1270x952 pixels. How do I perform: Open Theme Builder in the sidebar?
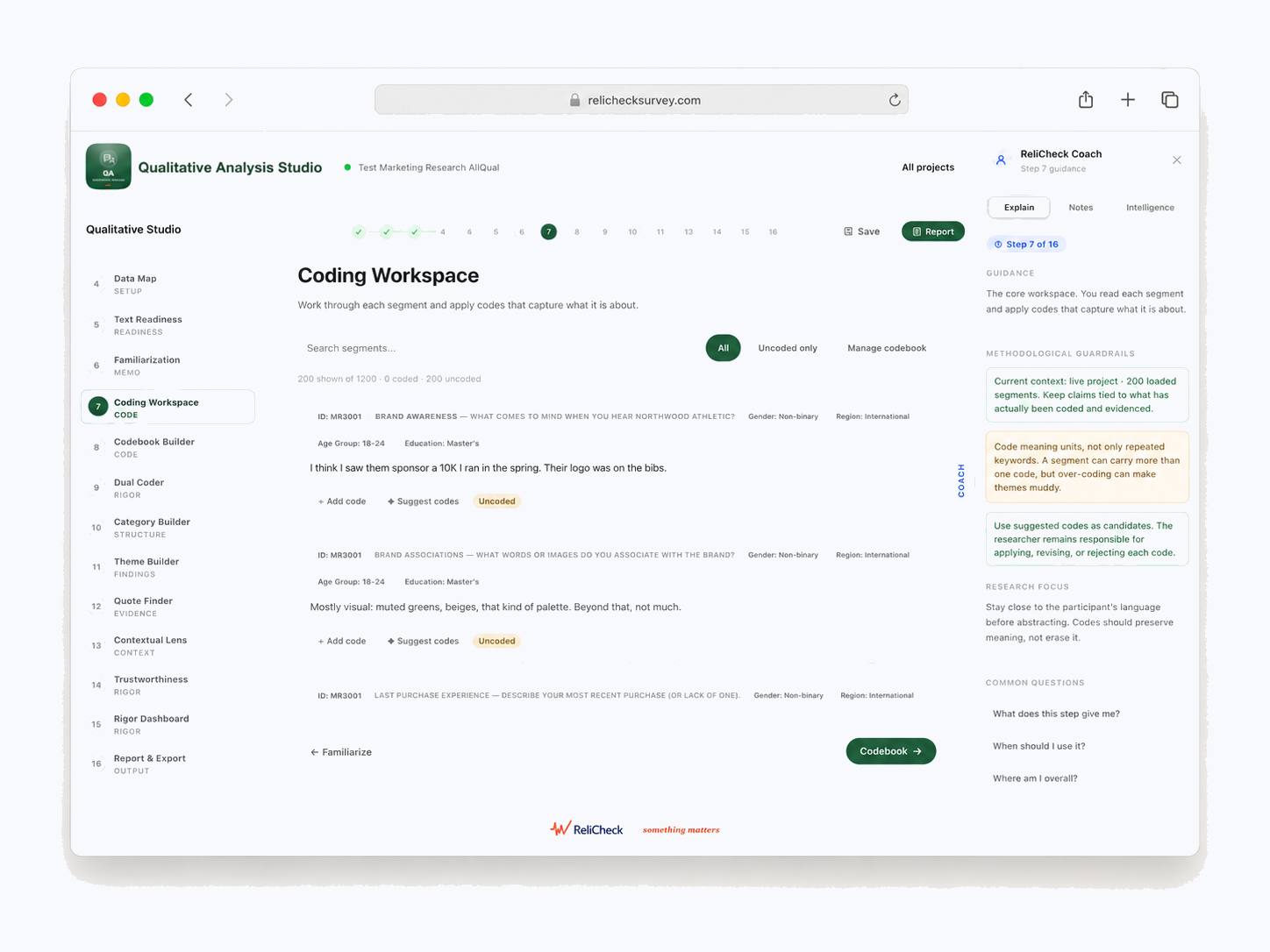point(168,567)
